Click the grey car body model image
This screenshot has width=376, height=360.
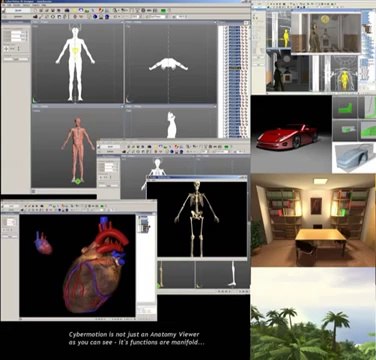pos(354,158)
